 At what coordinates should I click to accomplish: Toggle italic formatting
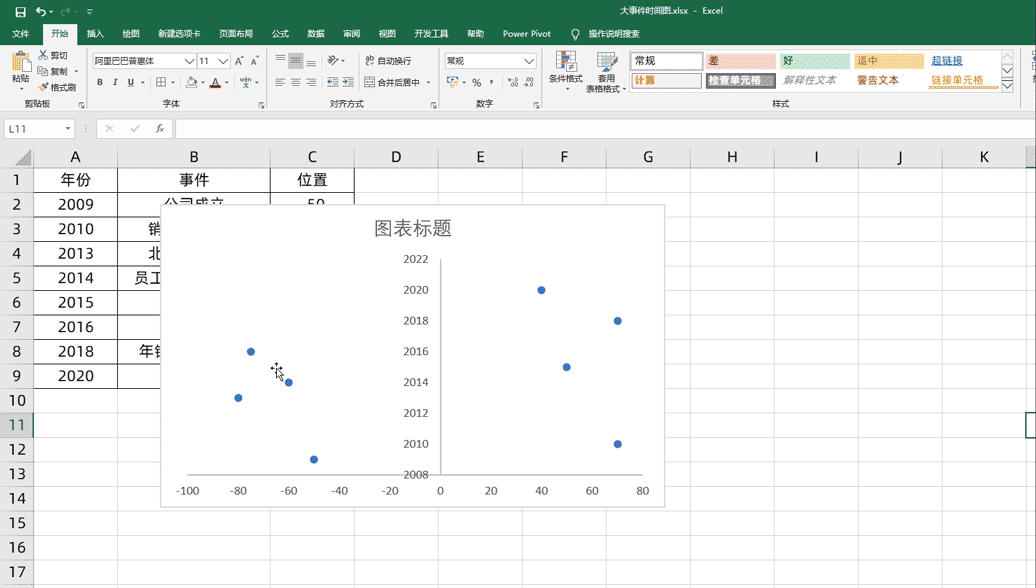(115, 82)
